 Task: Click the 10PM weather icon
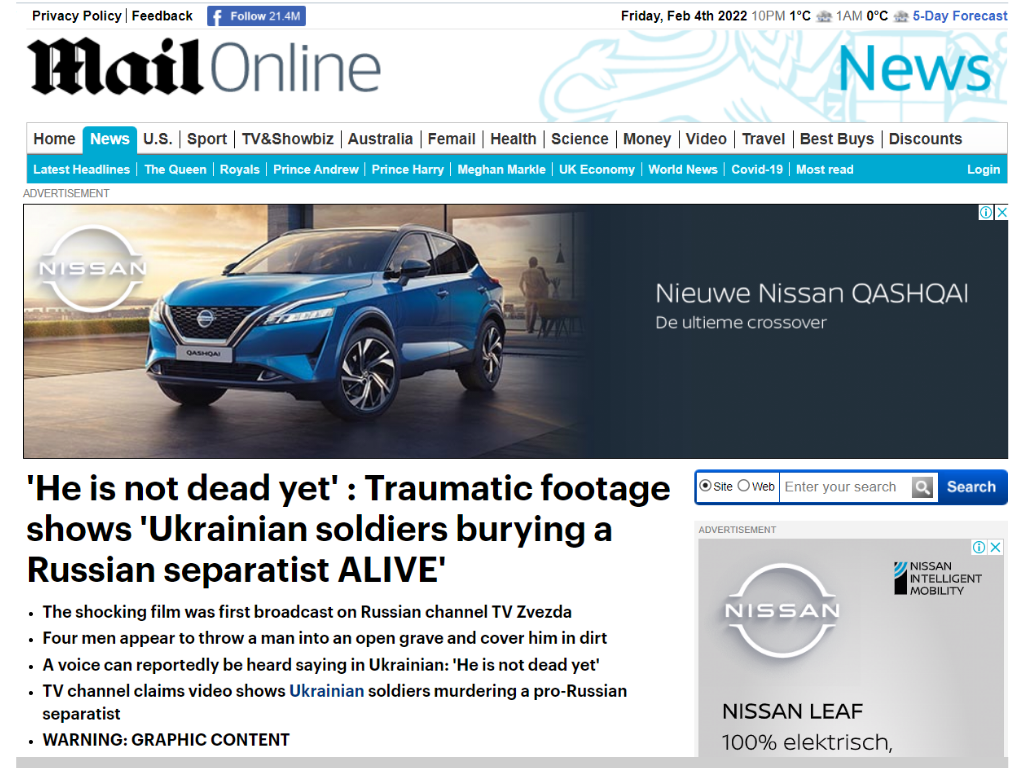point(824,16)
